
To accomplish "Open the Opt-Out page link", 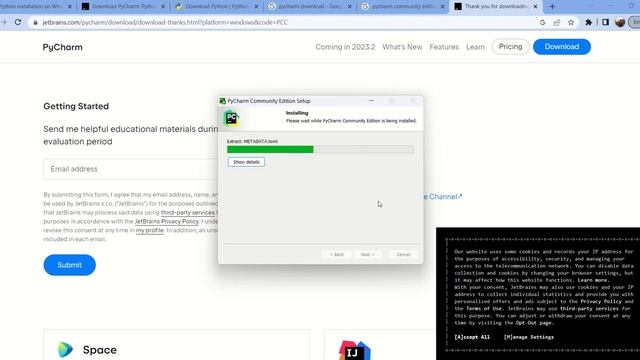I will 533,323.
